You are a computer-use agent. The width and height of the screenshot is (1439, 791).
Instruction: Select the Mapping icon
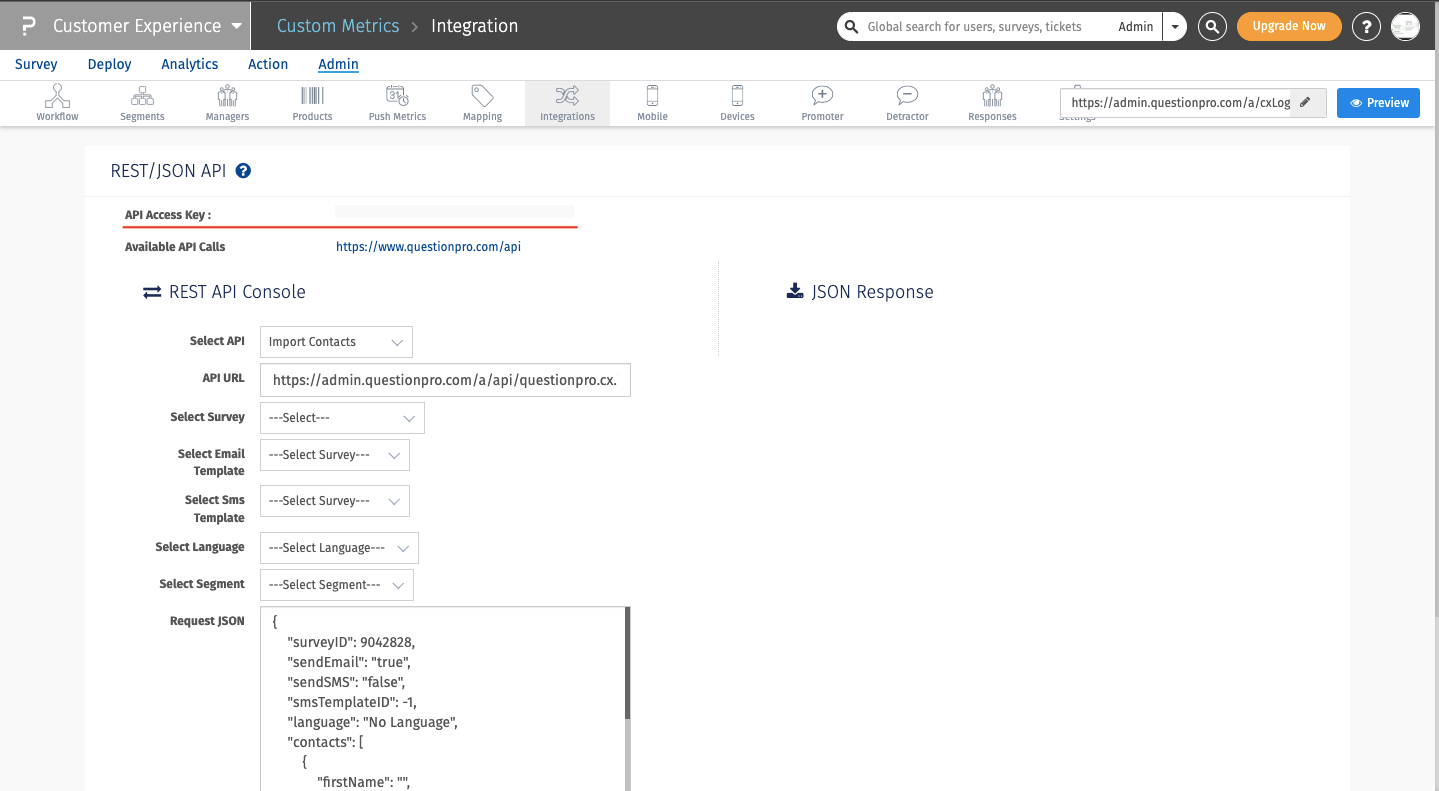click(481, 102)
